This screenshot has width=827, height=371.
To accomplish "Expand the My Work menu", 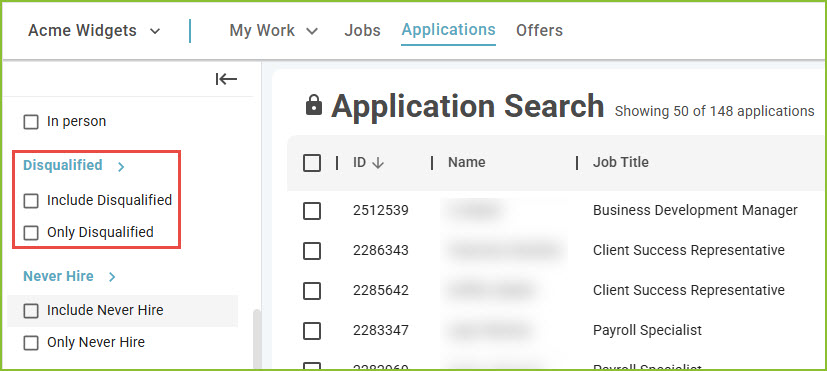I will point(274,31).
